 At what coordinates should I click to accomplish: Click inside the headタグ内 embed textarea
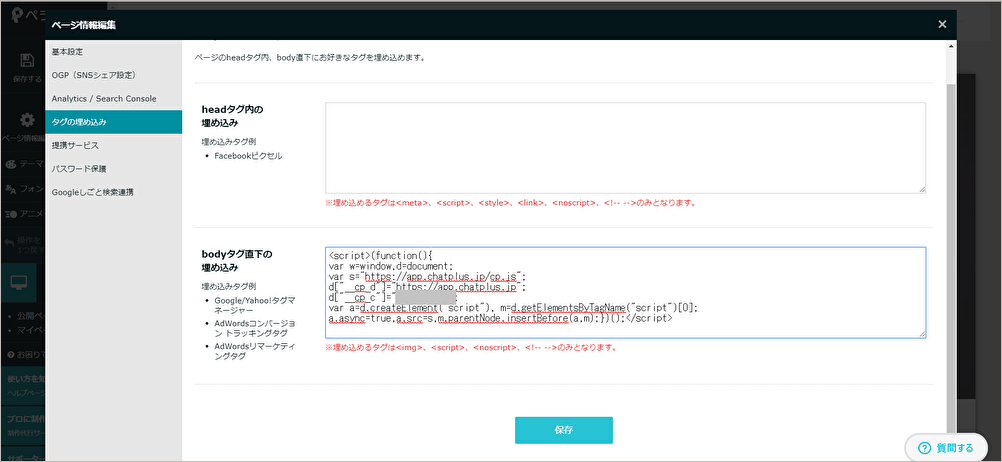[x=625, y=147]
